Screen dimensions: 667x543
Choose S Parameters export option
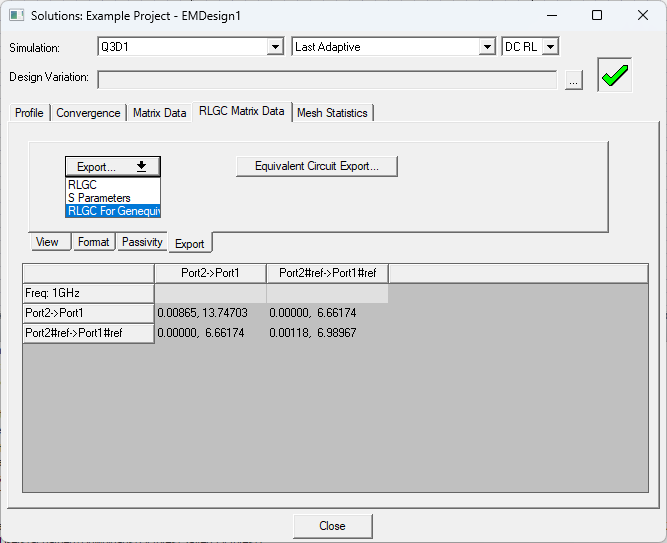[x=99, y=198]
